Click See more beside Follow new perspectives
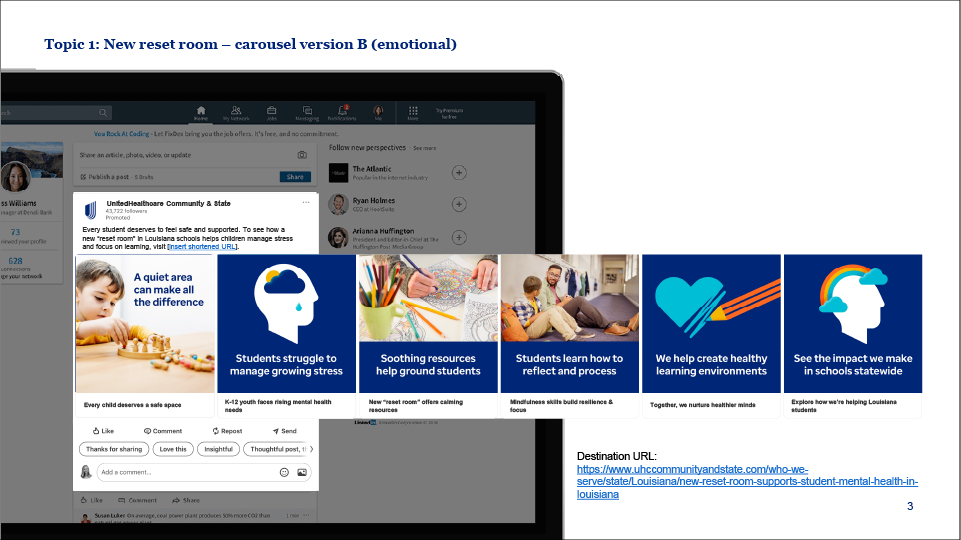 click(x=424, y=148)
